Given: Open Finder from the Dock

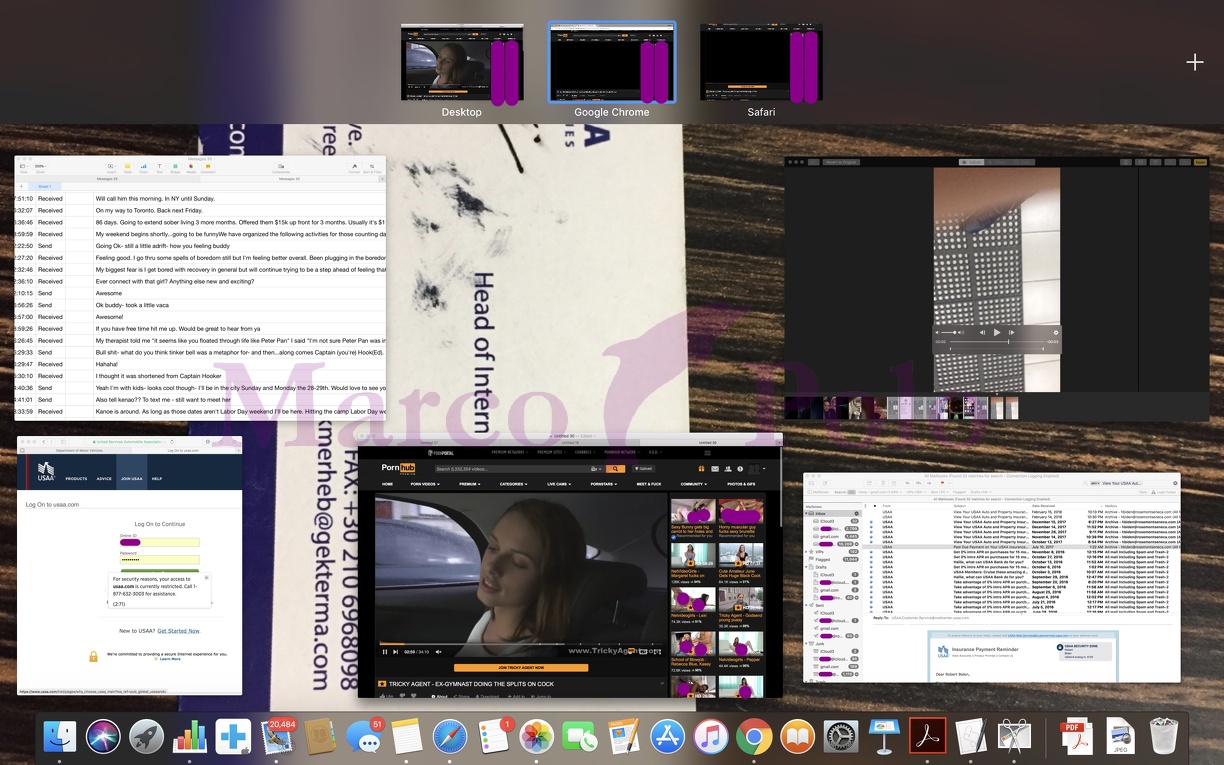Looking at the screenshot, I should point(60,738).
